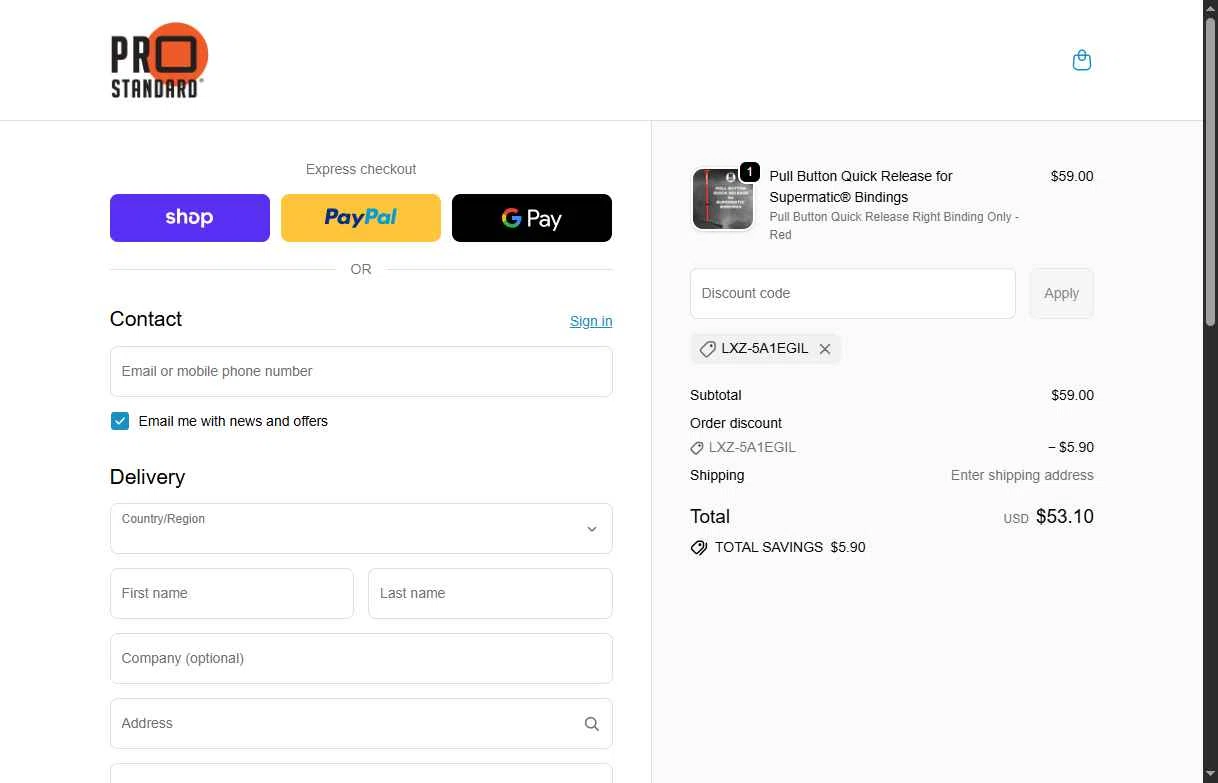Focus the Discount code field
1218x783 pixels.
[x=853, y=293]
